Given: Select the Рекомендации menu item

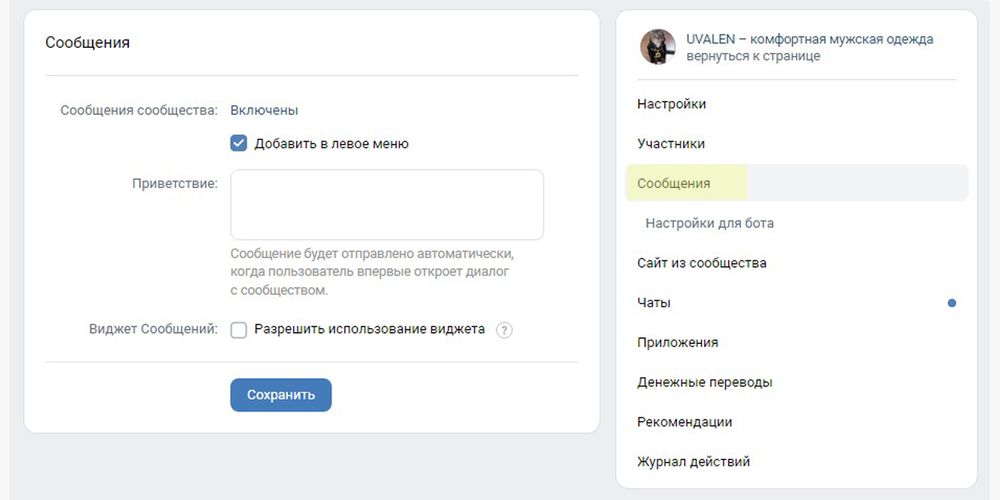Looking at the screenshot, I should 684,422.
